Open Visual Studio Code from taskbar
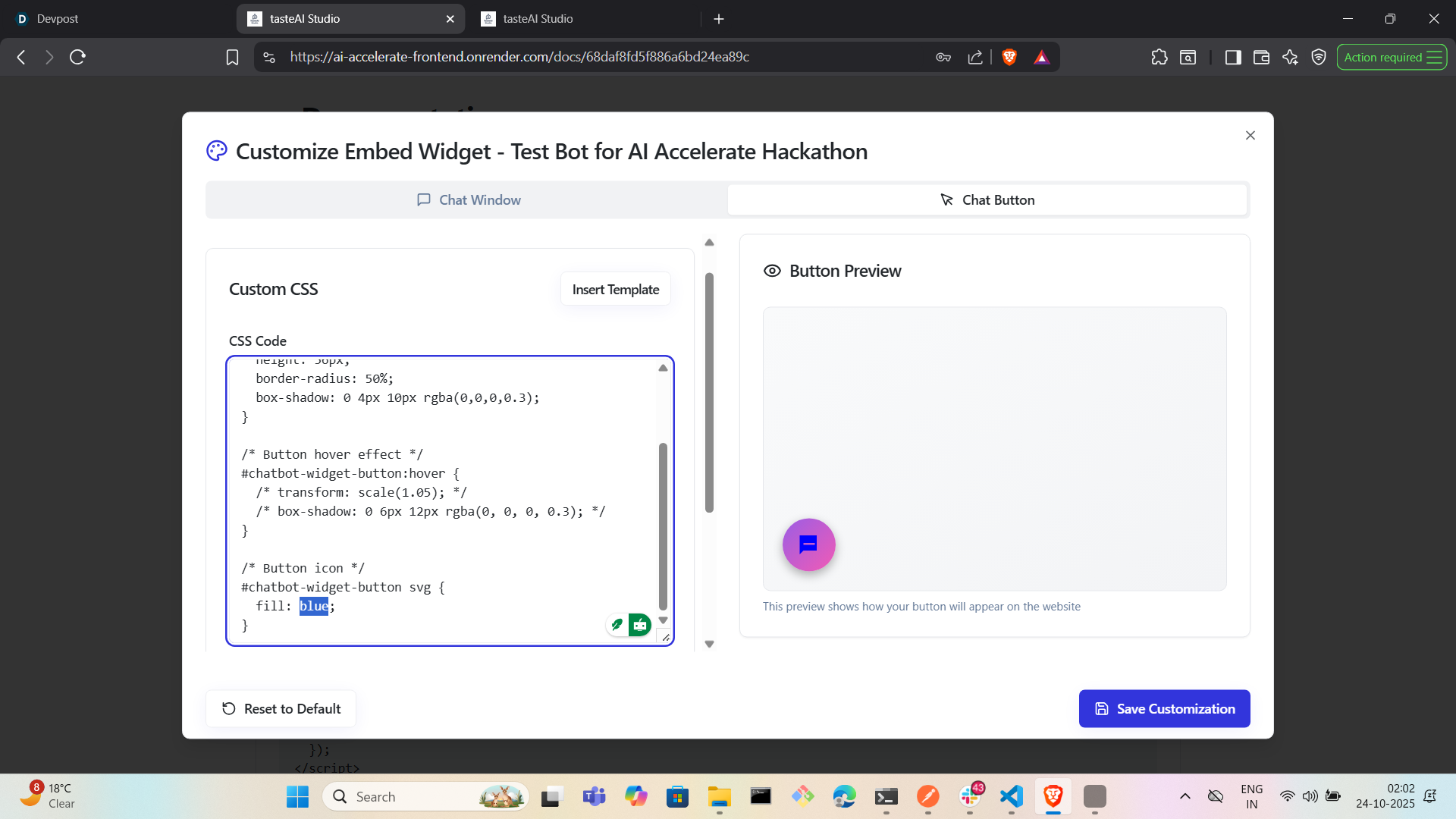 (x=1011, y=796)
